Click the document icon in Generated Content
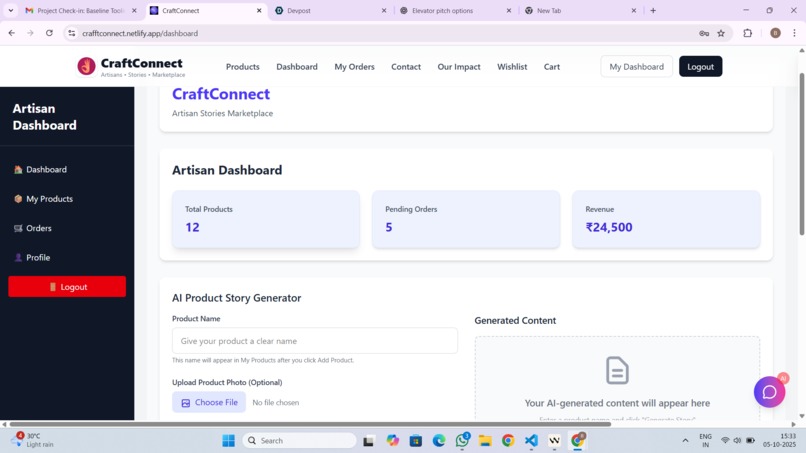The image size is (806, 453). tap(617, 370)
